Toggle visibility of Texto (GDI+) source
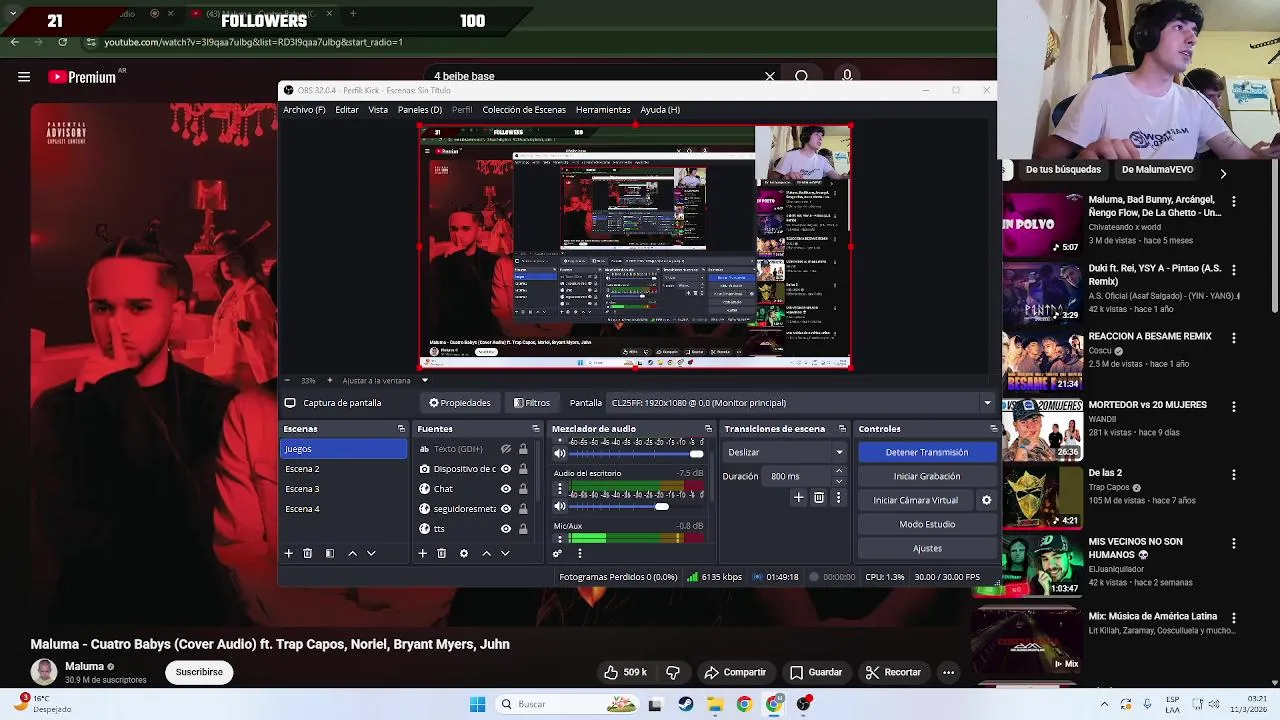1280x720 pixels. pyautogui.click(x=505, y=449)
